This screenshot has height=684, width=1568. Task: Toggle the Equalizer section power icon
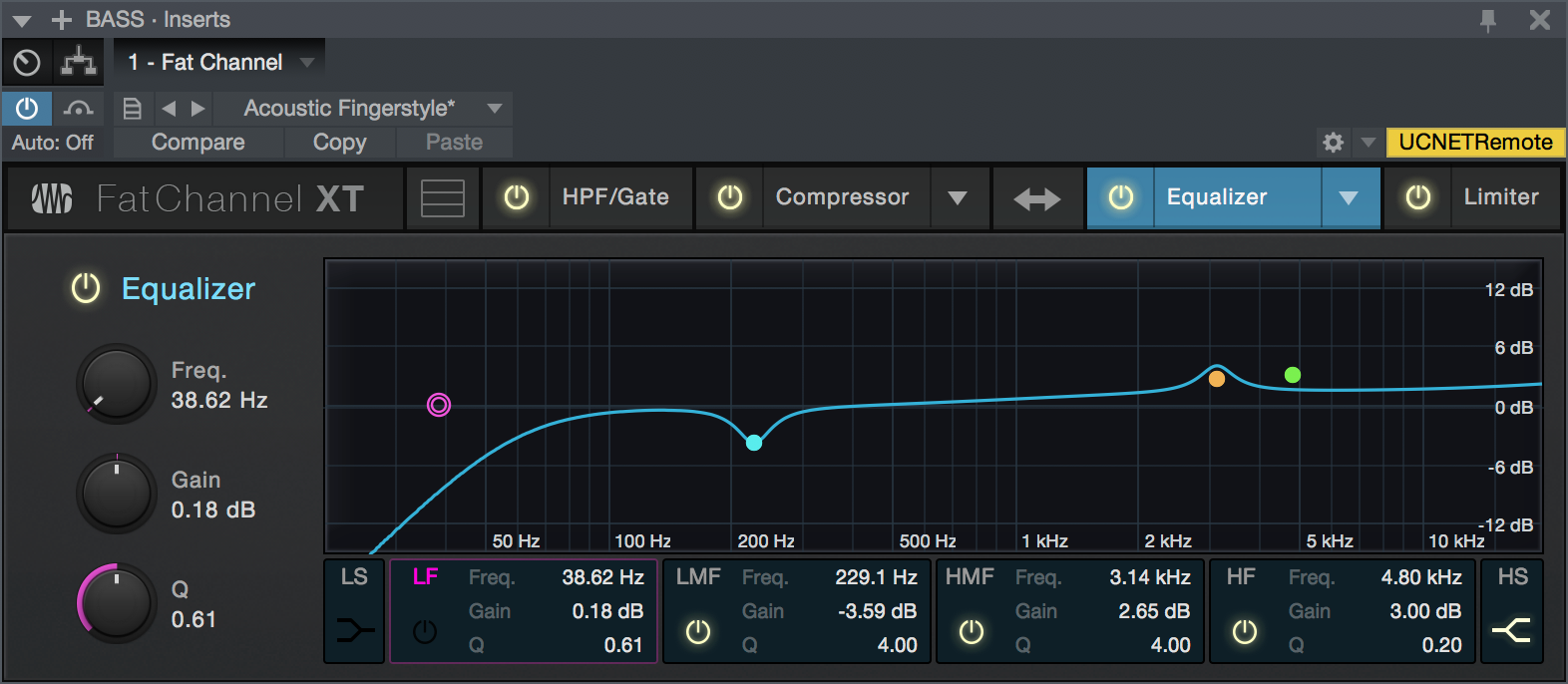86,288
